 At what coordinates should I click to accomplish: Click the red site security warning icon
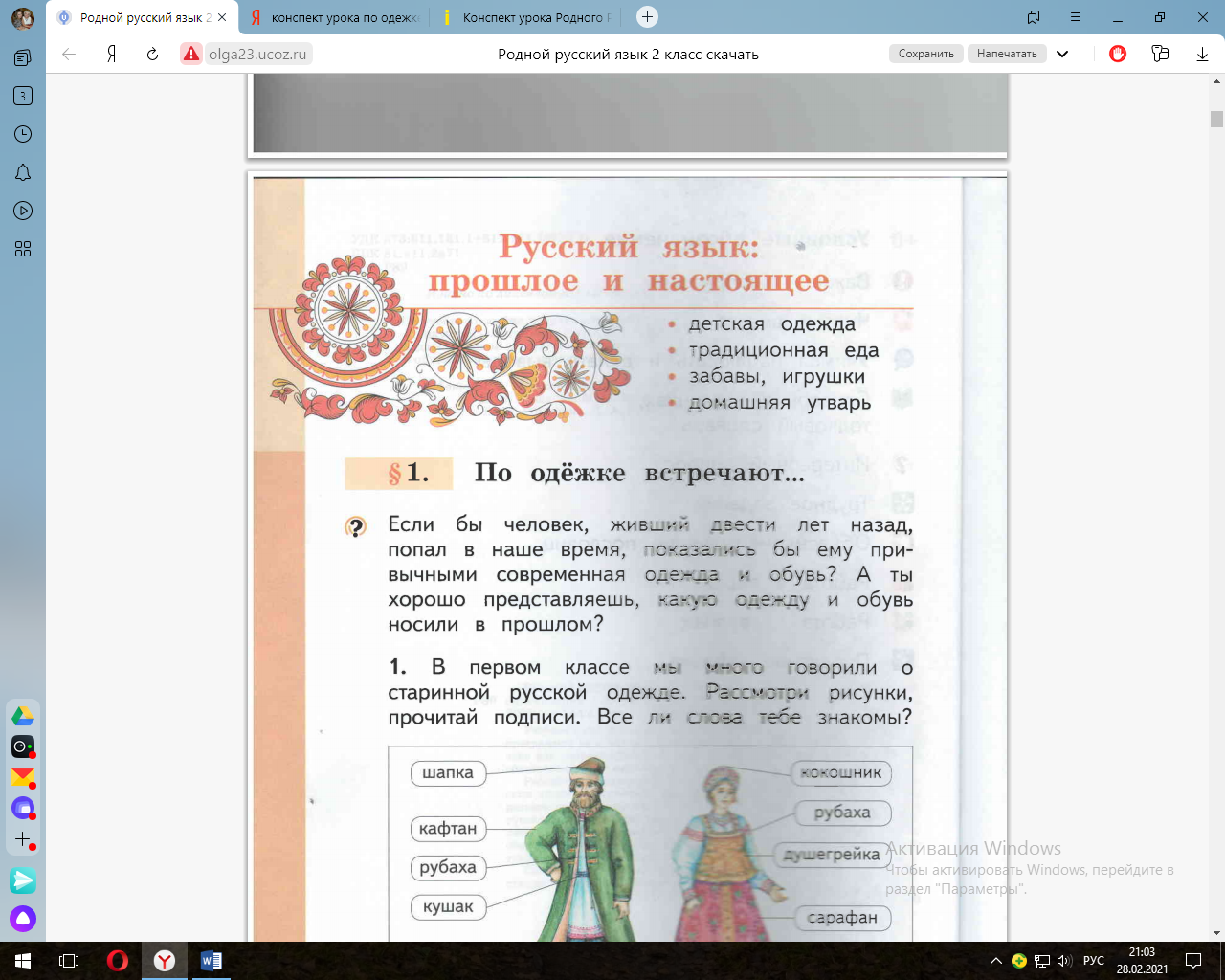tap(192, 55)
